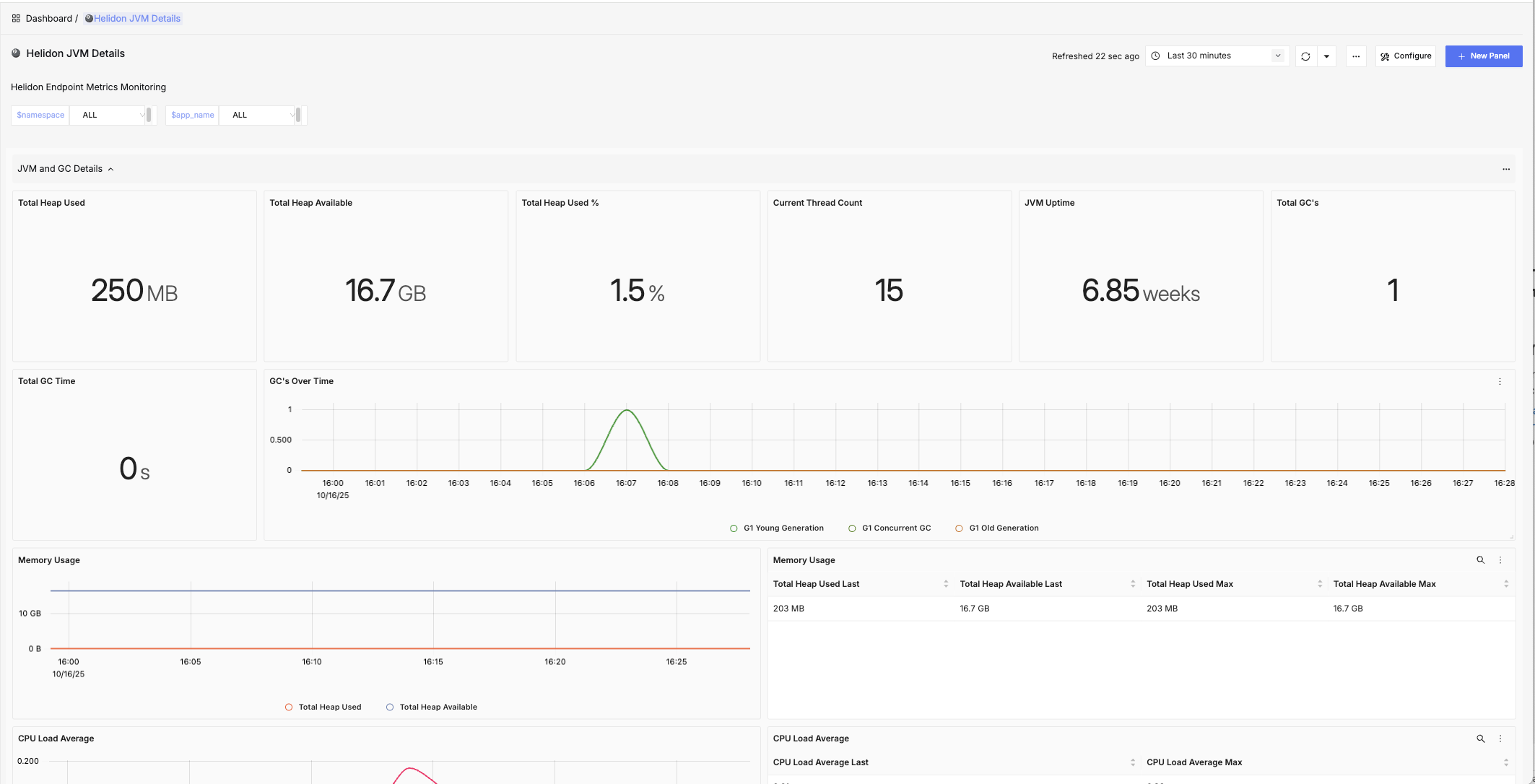Viewport: 1535px width, 784px height.
Task: Click the search icon on the CPU Load Average panel
Action: pyautogui.click(x=1481, y=739)
